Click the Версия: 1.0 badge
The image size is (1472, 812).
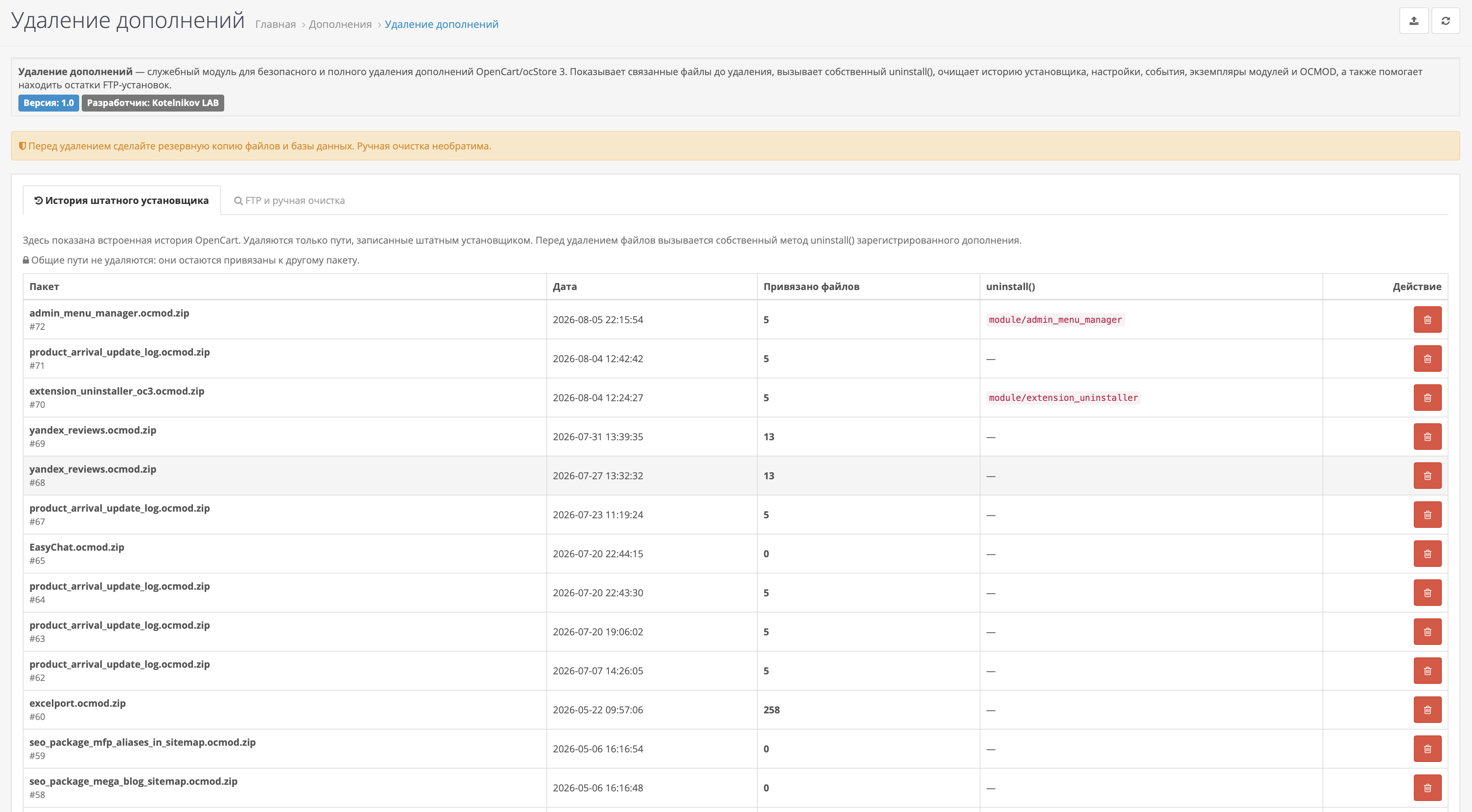[x=49, y=103]
